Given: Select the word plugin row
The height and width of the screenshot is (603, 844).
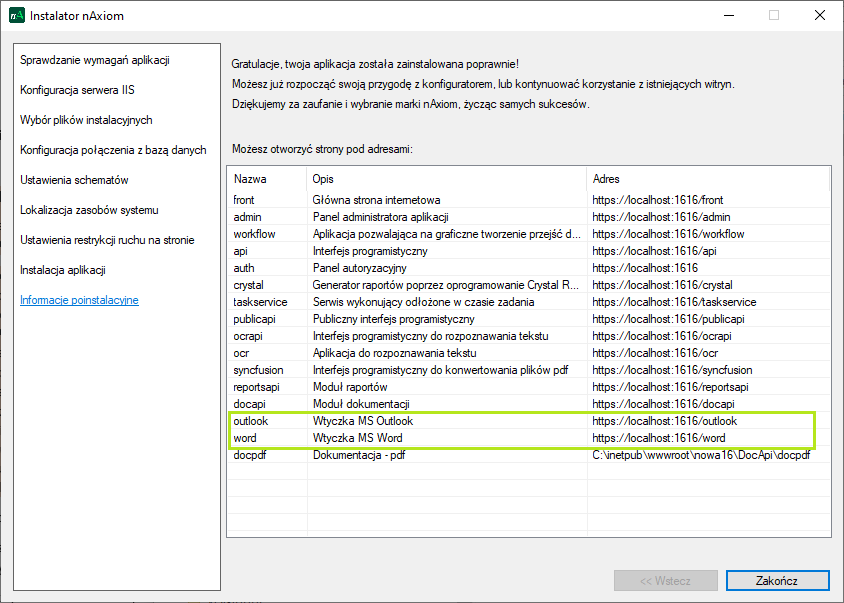Looking at the screenshot, I should coord(245,438).
